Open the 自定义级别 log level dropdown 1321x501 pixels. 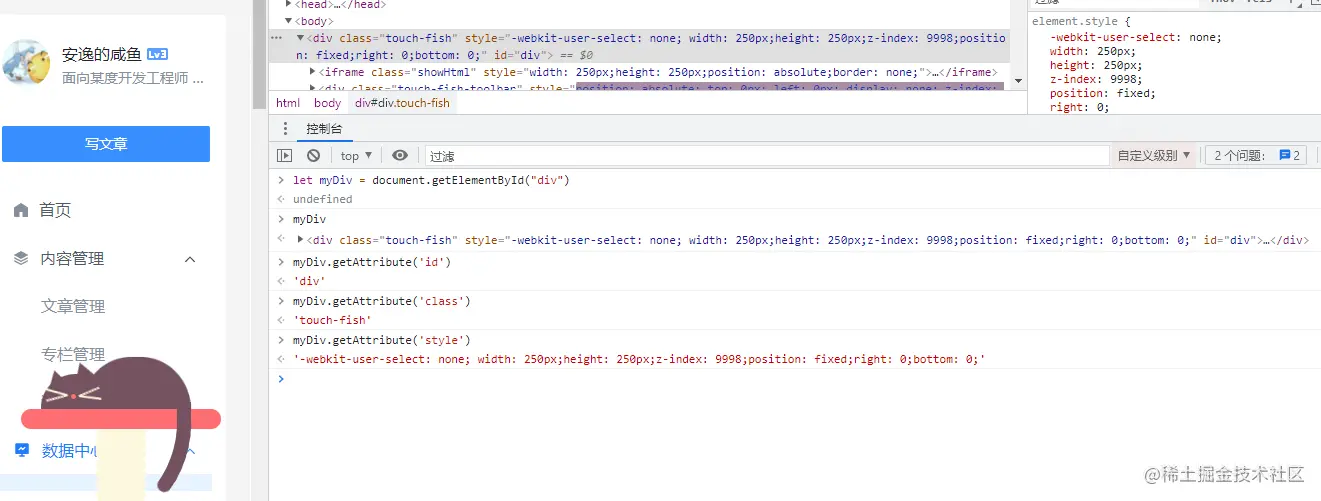[x=1154, y=155]
